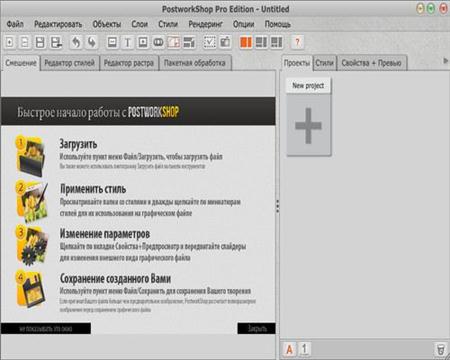
Task: Click the Save As floppy icon
Action: click(56, 42)
